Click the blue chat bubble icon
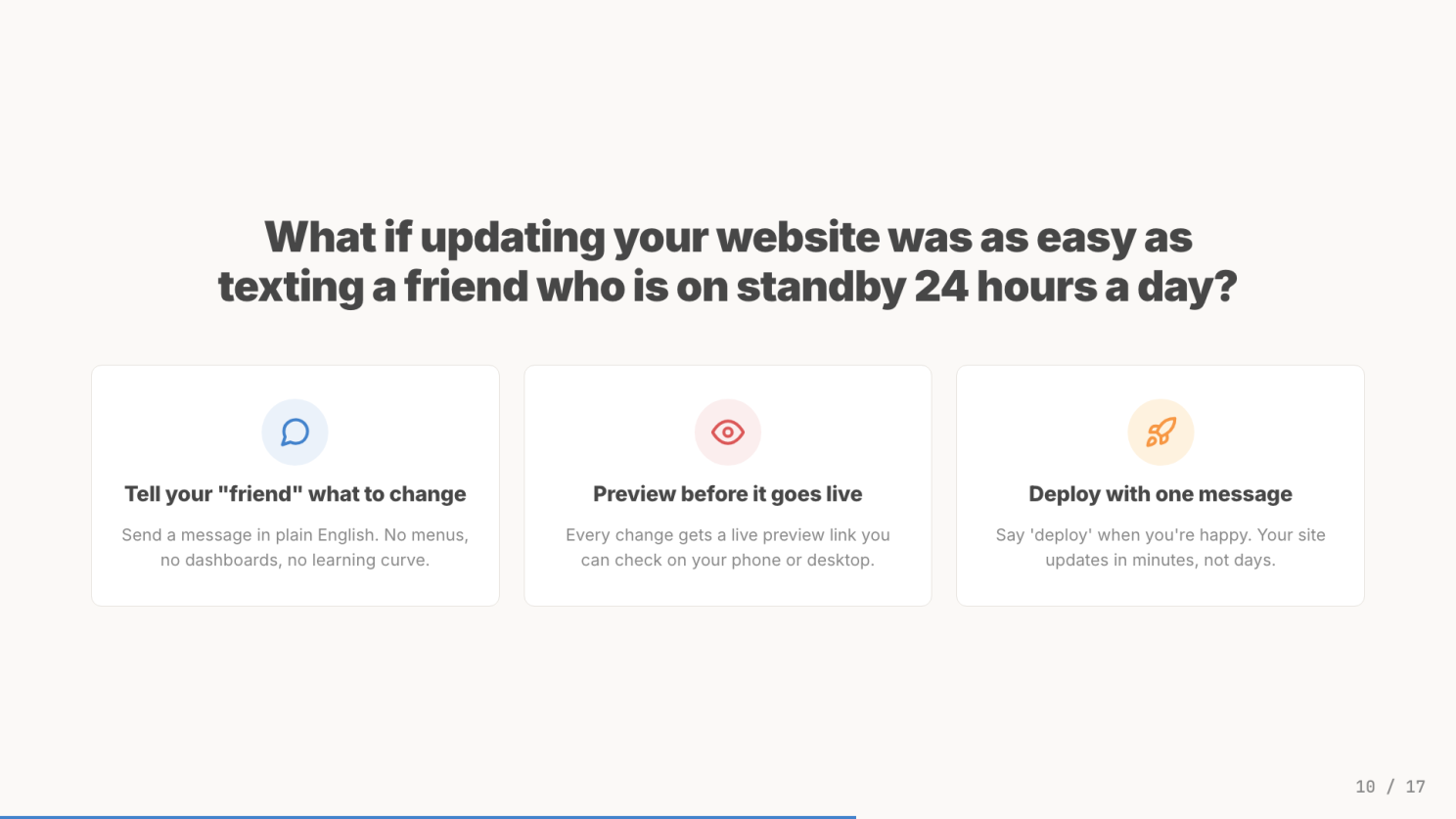The width and height of the screenshot is (1456, 819). tap(295, 432)
